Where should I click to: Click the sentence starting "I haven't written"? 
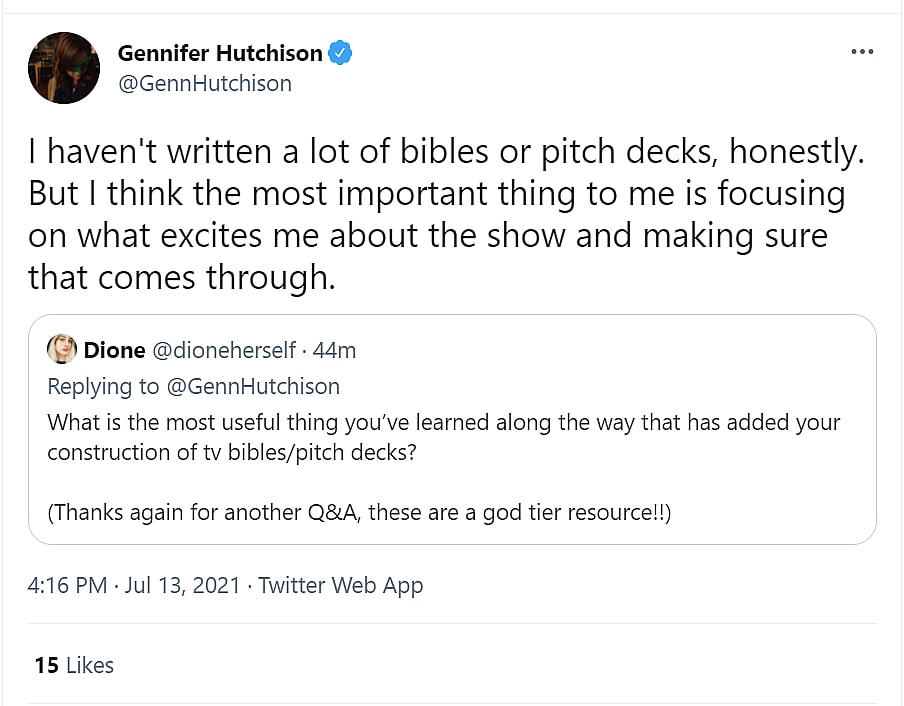(x=445, y=152)
